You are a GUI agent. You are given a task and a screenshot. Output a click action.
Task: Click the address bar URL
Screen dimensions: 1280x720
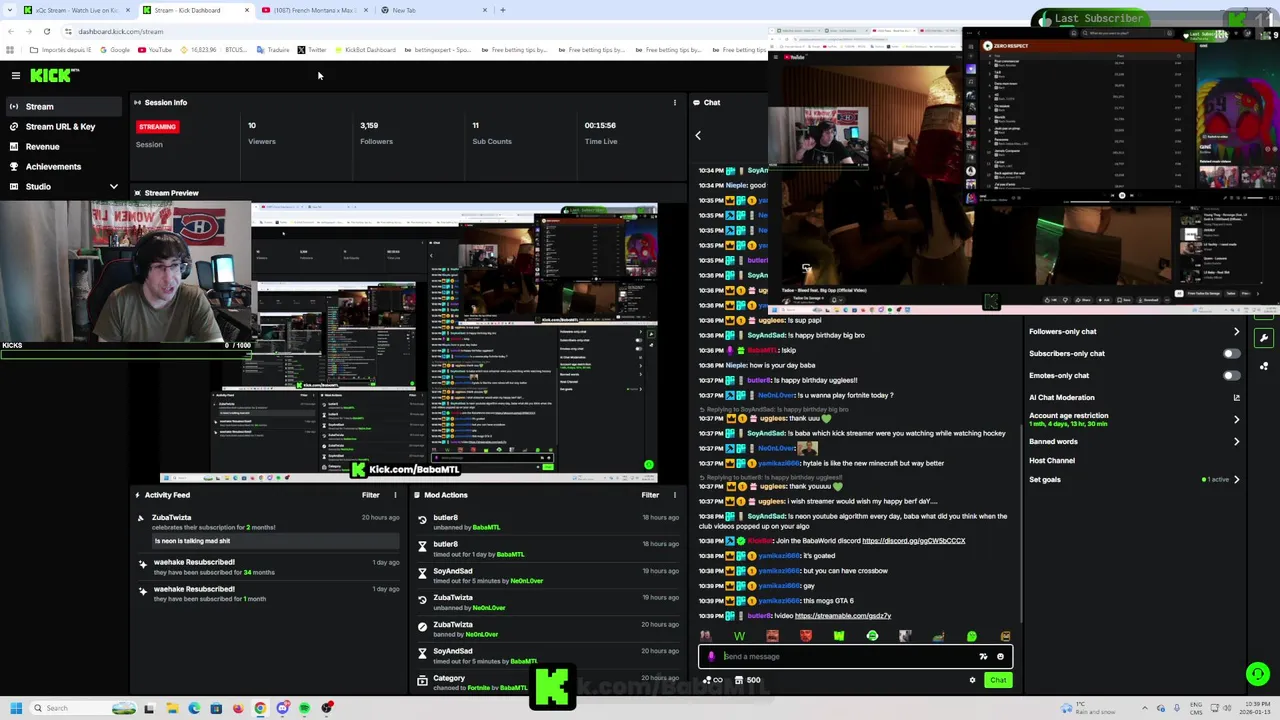point(121,31)
